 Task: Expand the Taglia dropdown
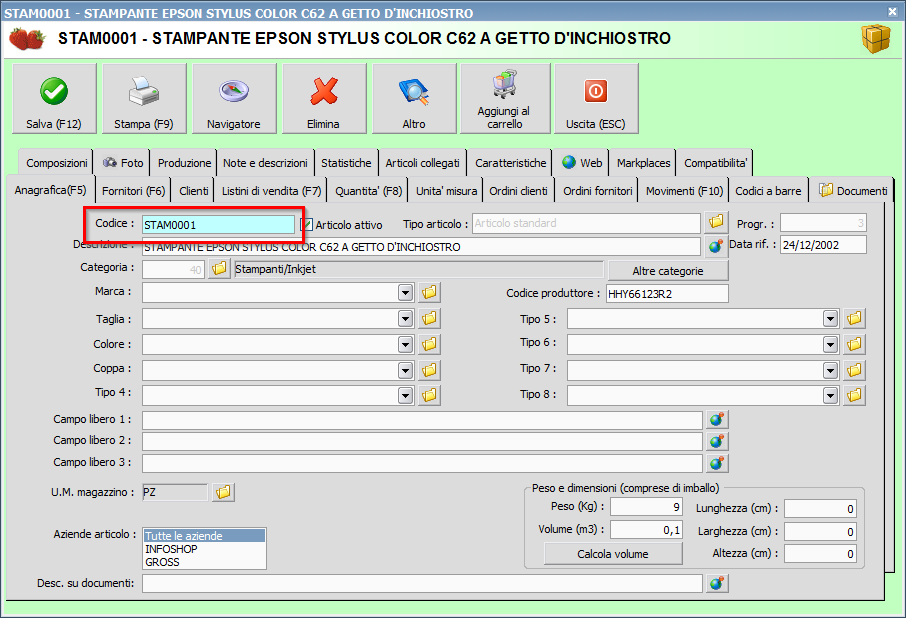[406, 319]
